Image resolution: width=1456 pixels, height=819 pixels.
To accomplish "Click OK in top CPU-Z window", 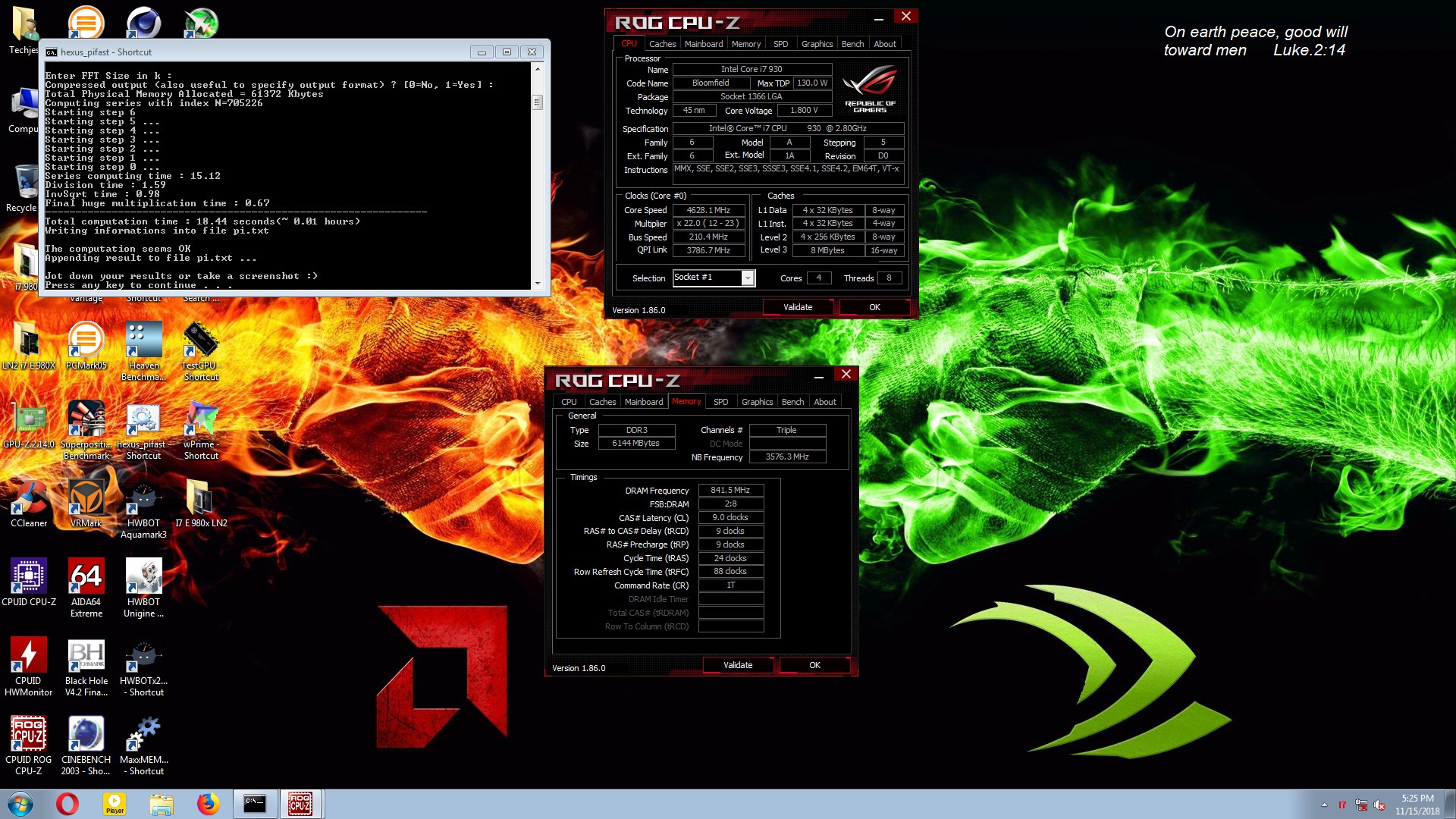I will [x=874, y=307].
